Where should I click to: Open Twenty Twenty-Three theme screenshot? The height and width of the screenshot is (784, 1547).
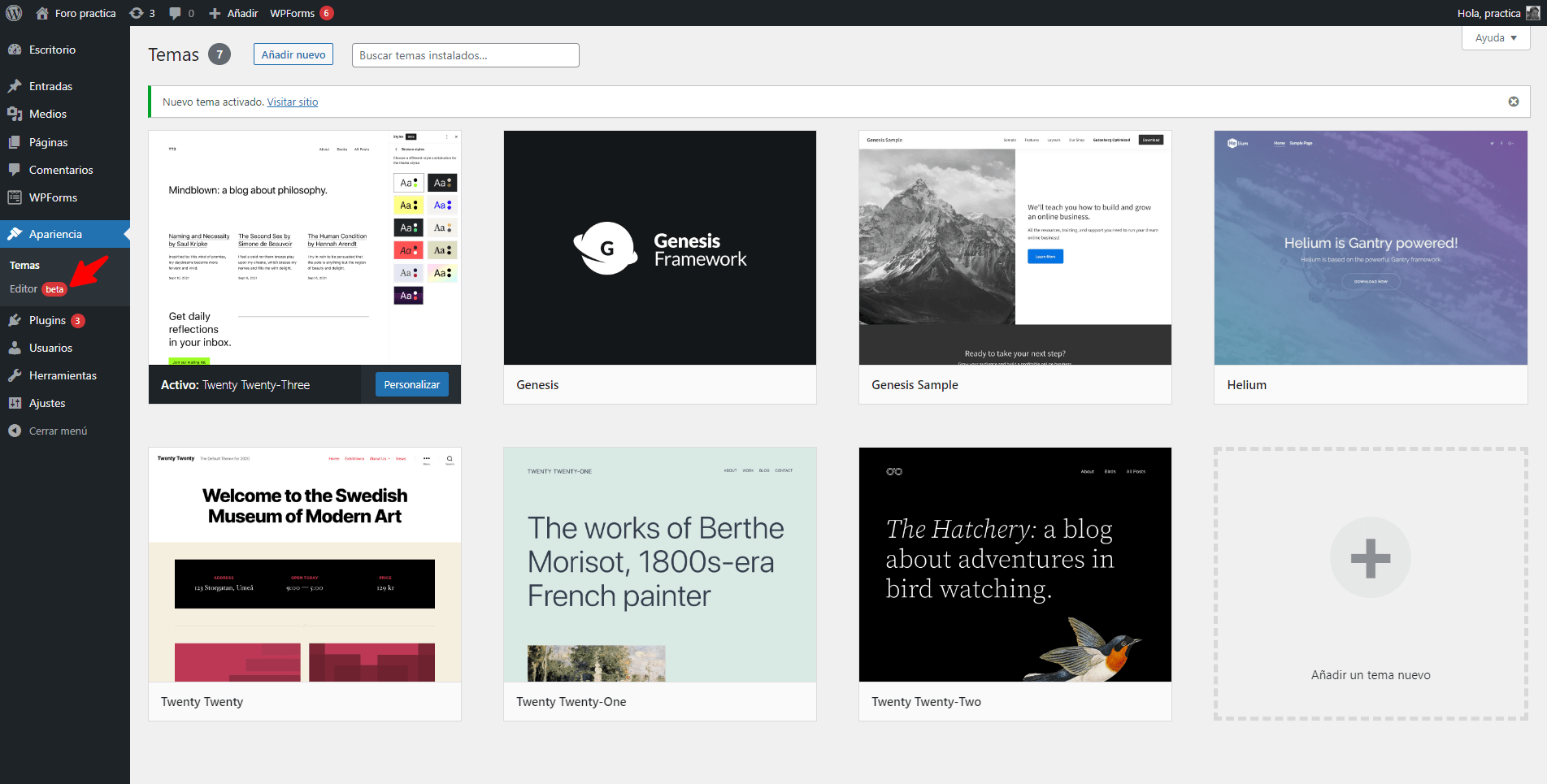(305, 248)
